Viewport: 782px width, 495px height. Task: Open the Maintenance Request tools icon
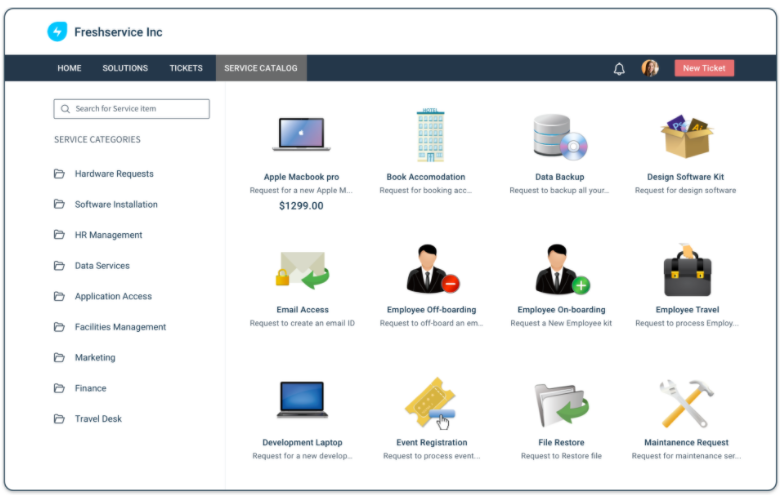tap(686, 403)
